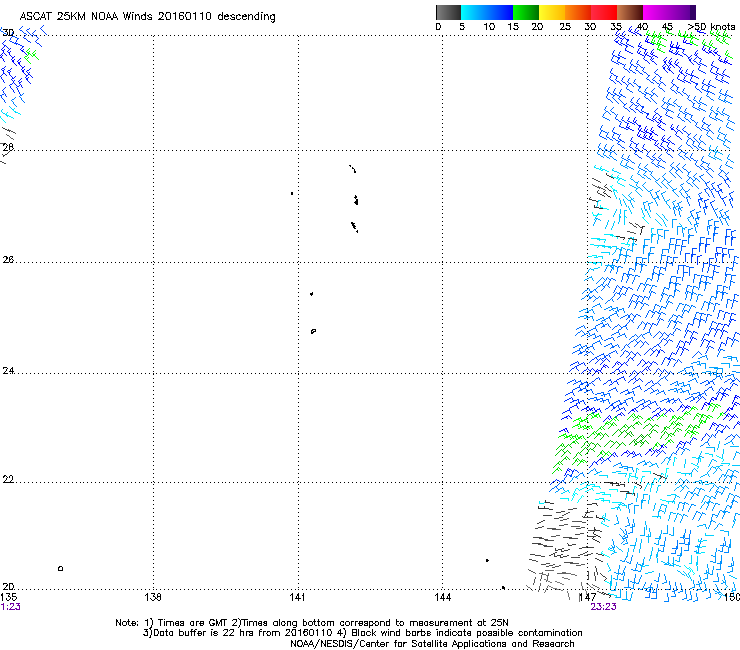Viewport: 740px width, 650px height.
Task: Click the longitude label '138'
Action: point(153,597)
